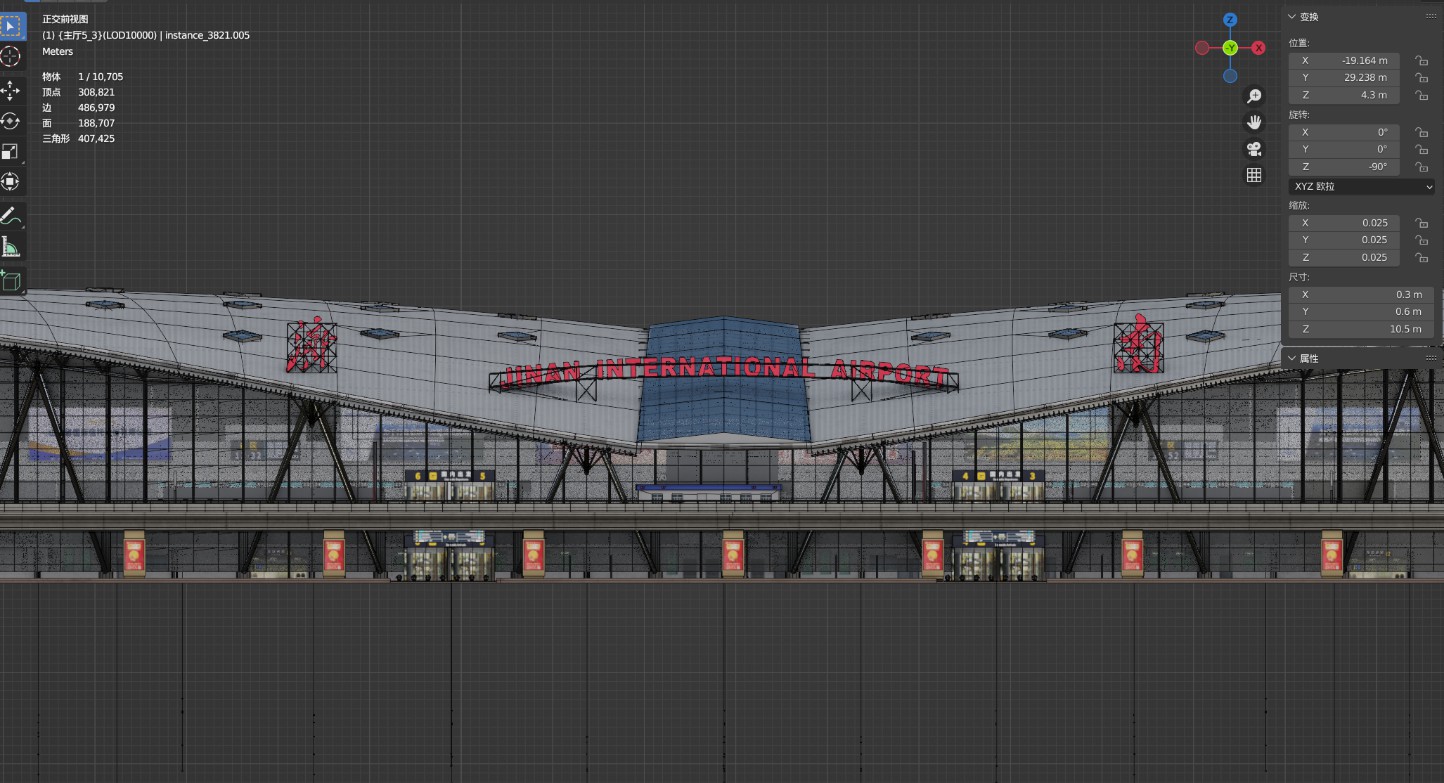The image size is (1444, 783).
Task: Click the camera view icon
Action: [x=1253, y=149]
